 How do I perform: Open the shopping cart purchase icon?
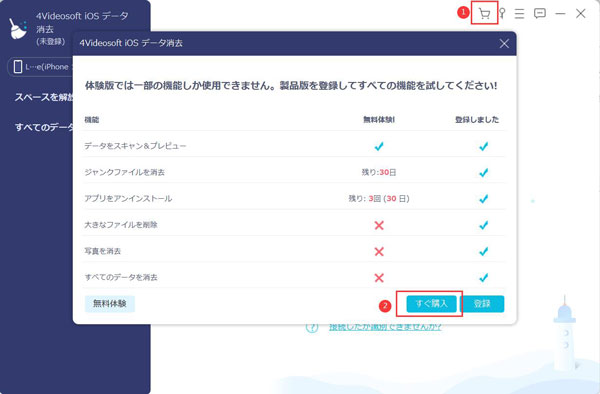(x=484, y=14)
